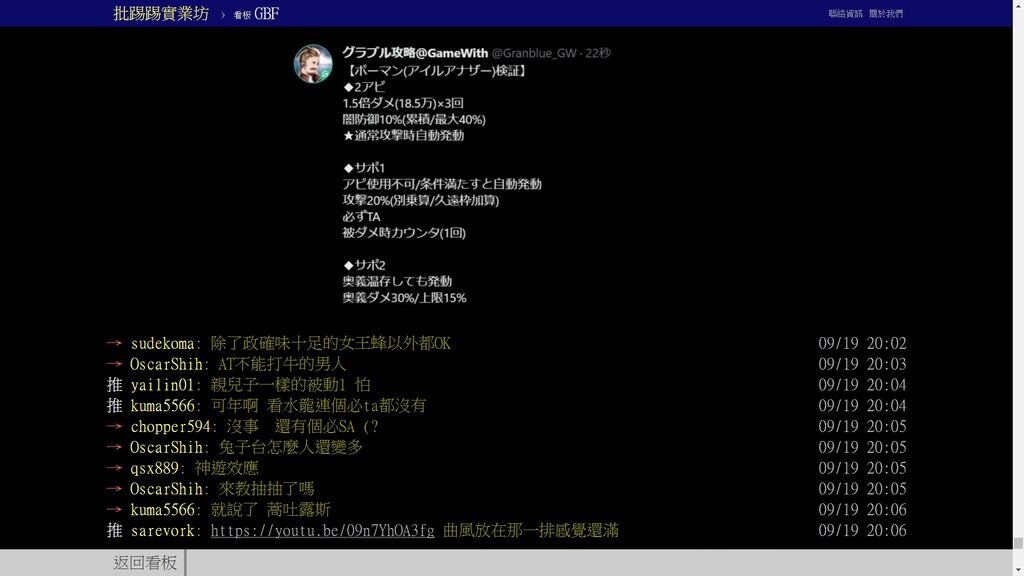Image resolution: width=1024 pixels, height=576 pixels.
Task: Click the comment 除了政確味十足的女王蜂以外都OK
Action: click(x=330, y=344)
